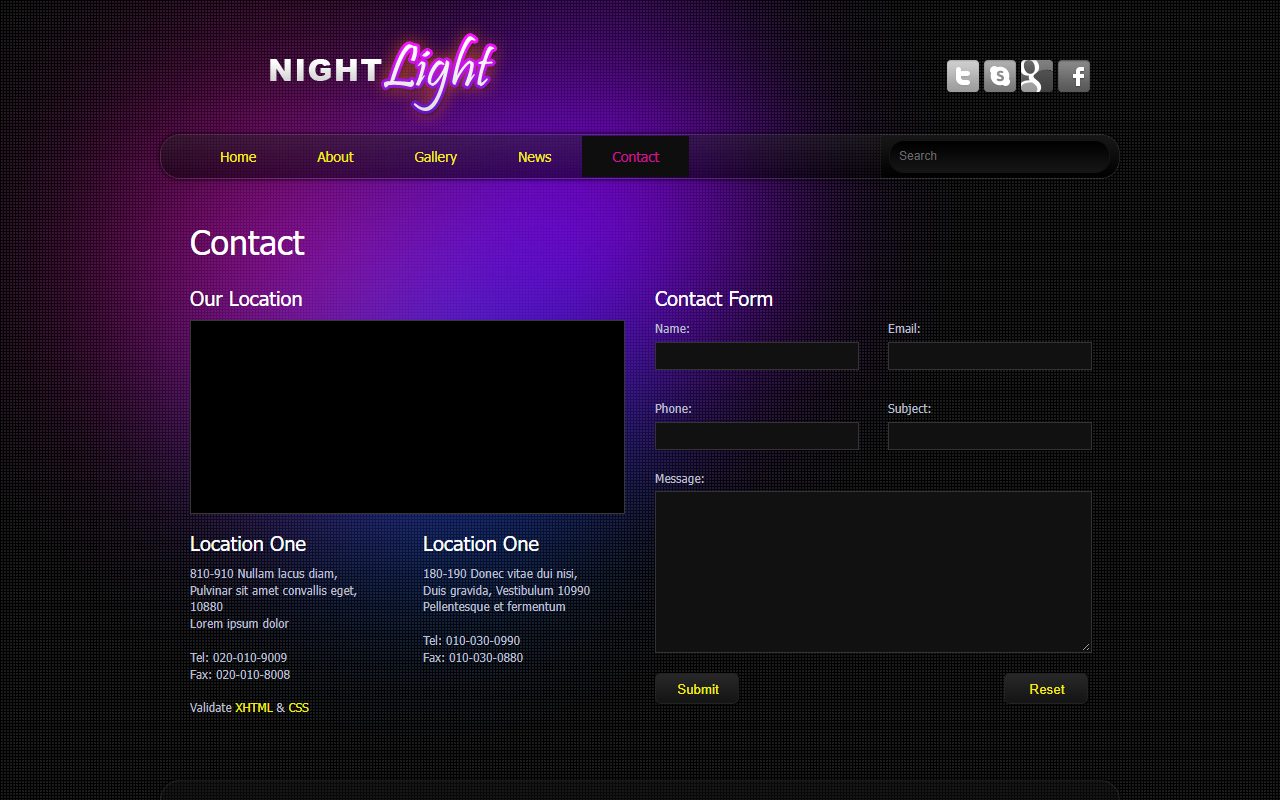Viewport: 1280px width, 800px height.
Task: Submit the contact form
Action: coord(697,689)
